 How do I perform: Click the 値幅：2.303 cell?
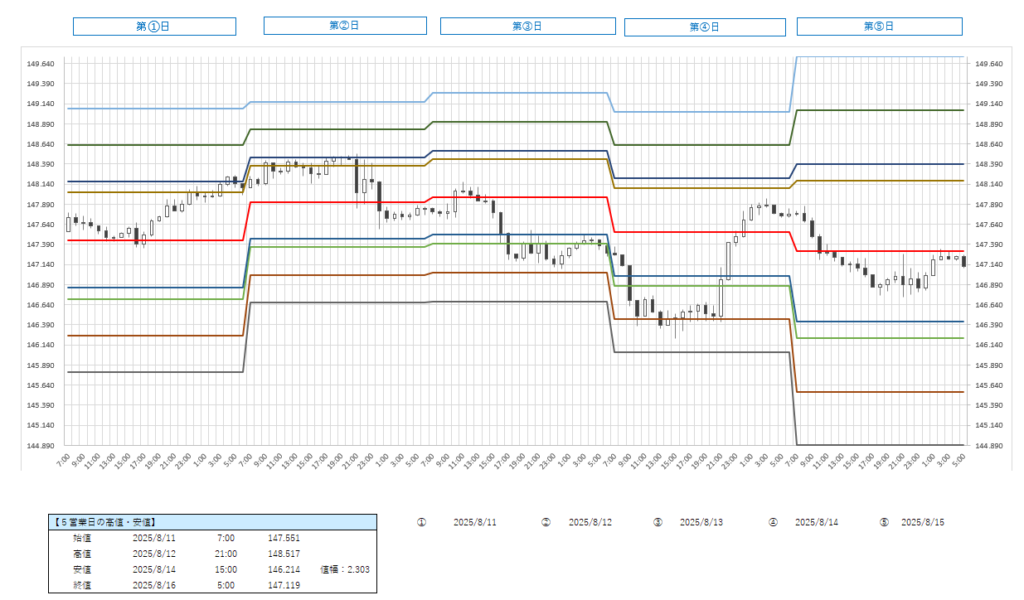[344, 569]
